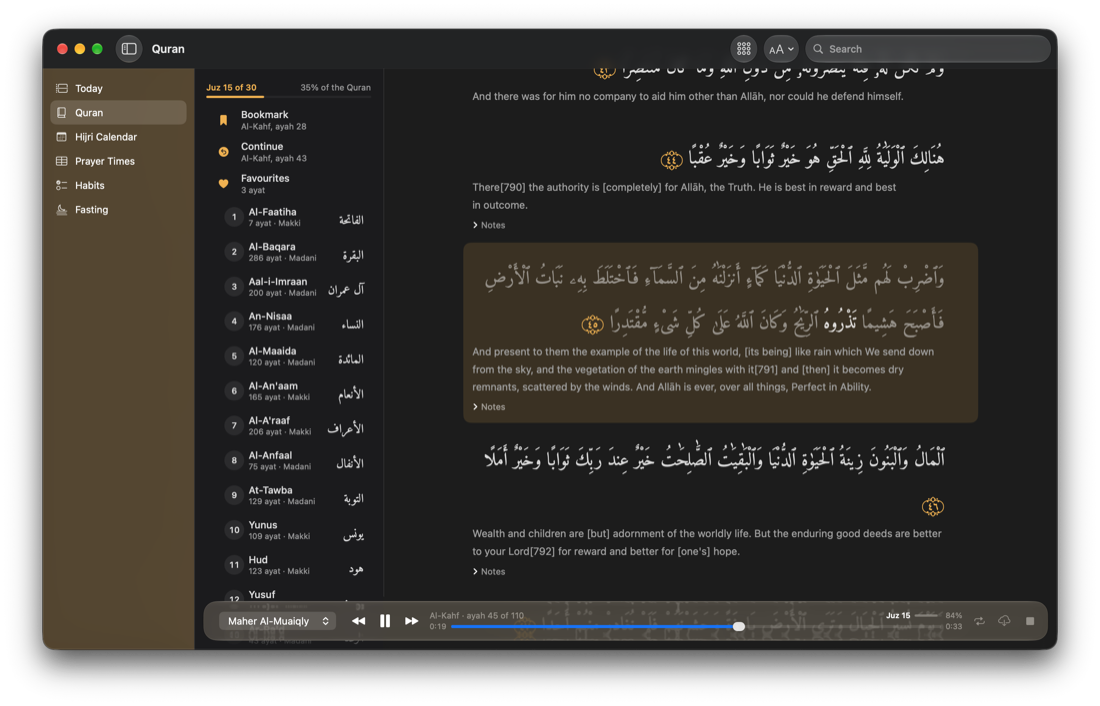Image resolution: width=1100 pixels, height=706 pixels.
Task: Click the ayah 44 ornament marker
Action: (x=671, y=161)
